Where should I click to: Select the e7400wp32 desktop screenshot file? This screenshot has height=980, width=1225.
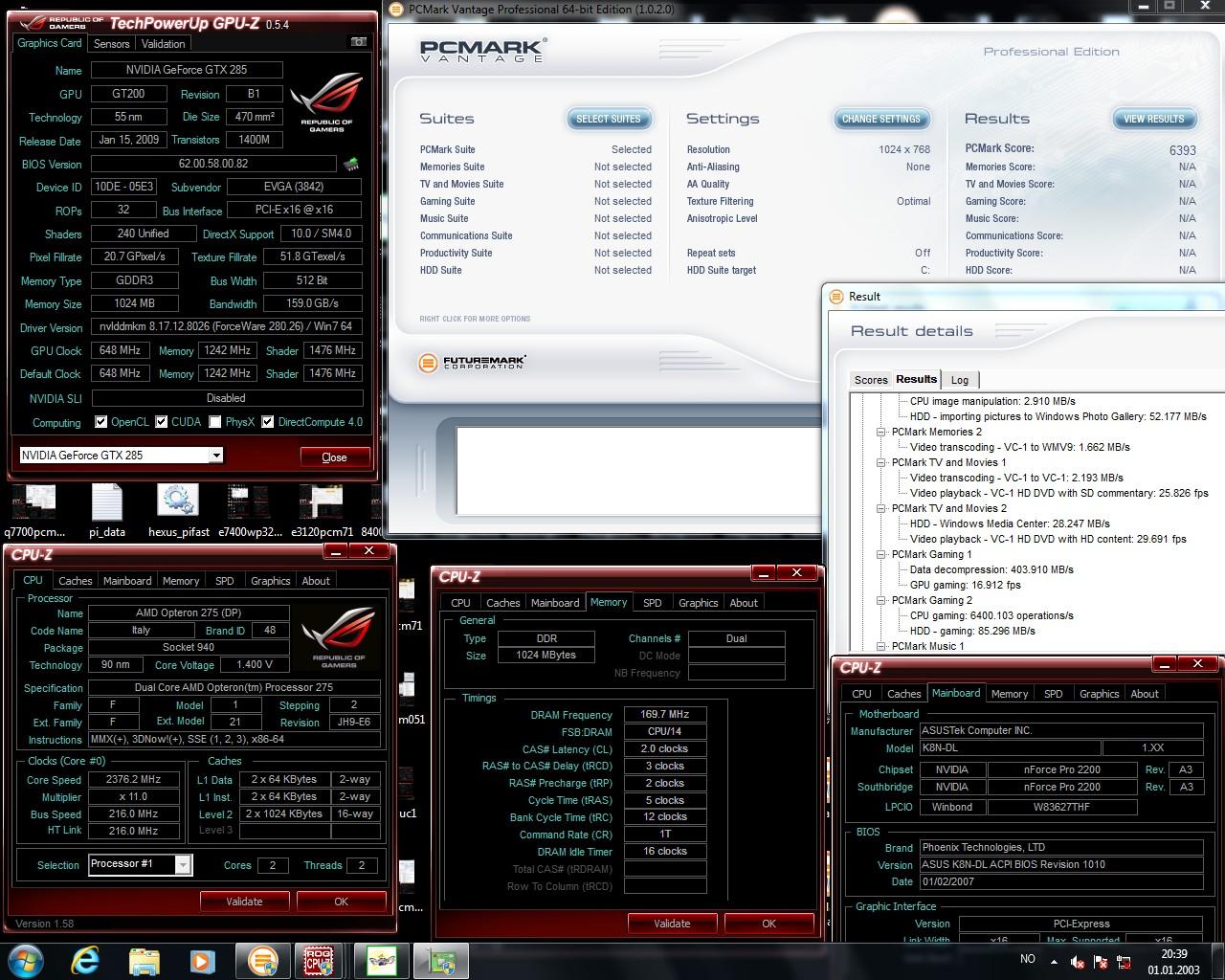point(250,511)
